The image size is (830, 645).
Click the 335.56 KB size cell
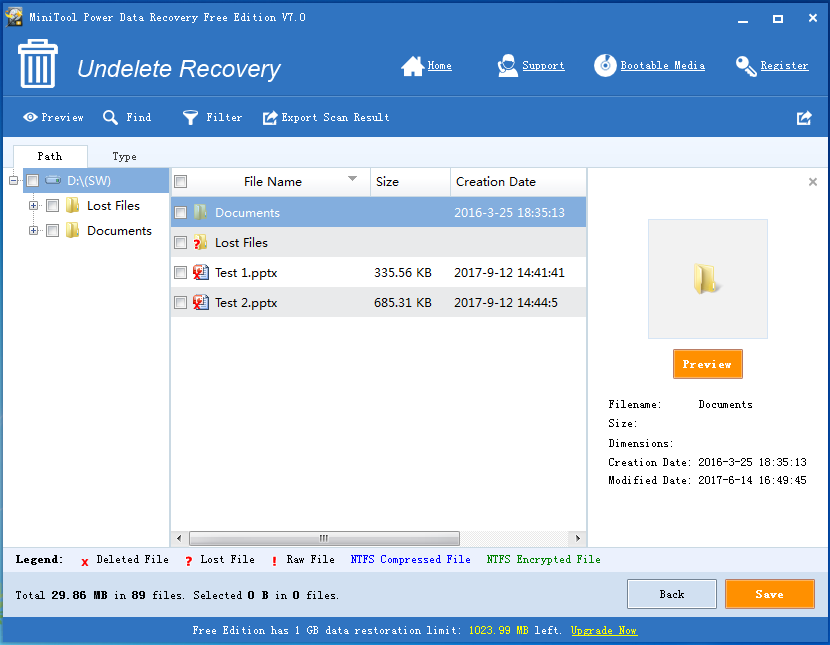pos(403,272)
